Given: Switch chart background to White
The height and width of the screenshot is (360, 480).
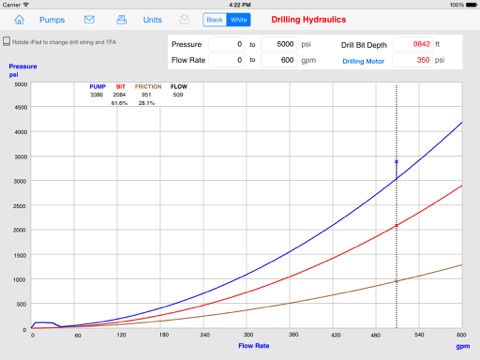Looking at the screenshot, I should (239, 20).
